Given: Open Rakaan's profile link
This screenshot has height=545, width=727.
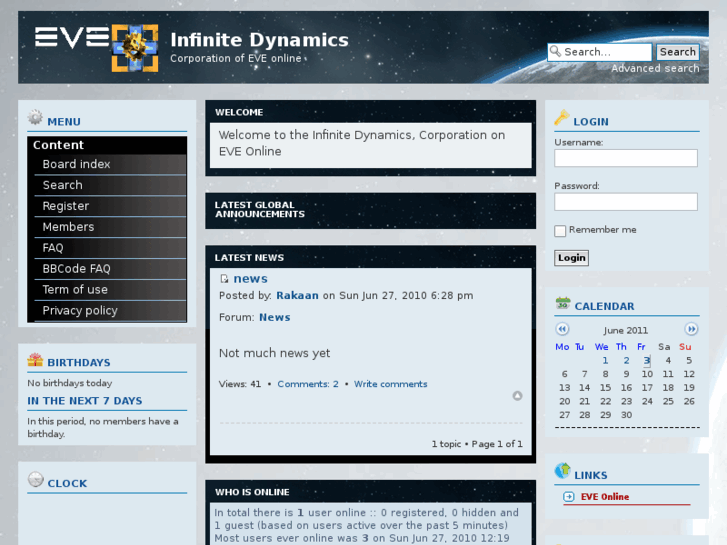Looking at the screenshot, I should [x=297, y=295].
